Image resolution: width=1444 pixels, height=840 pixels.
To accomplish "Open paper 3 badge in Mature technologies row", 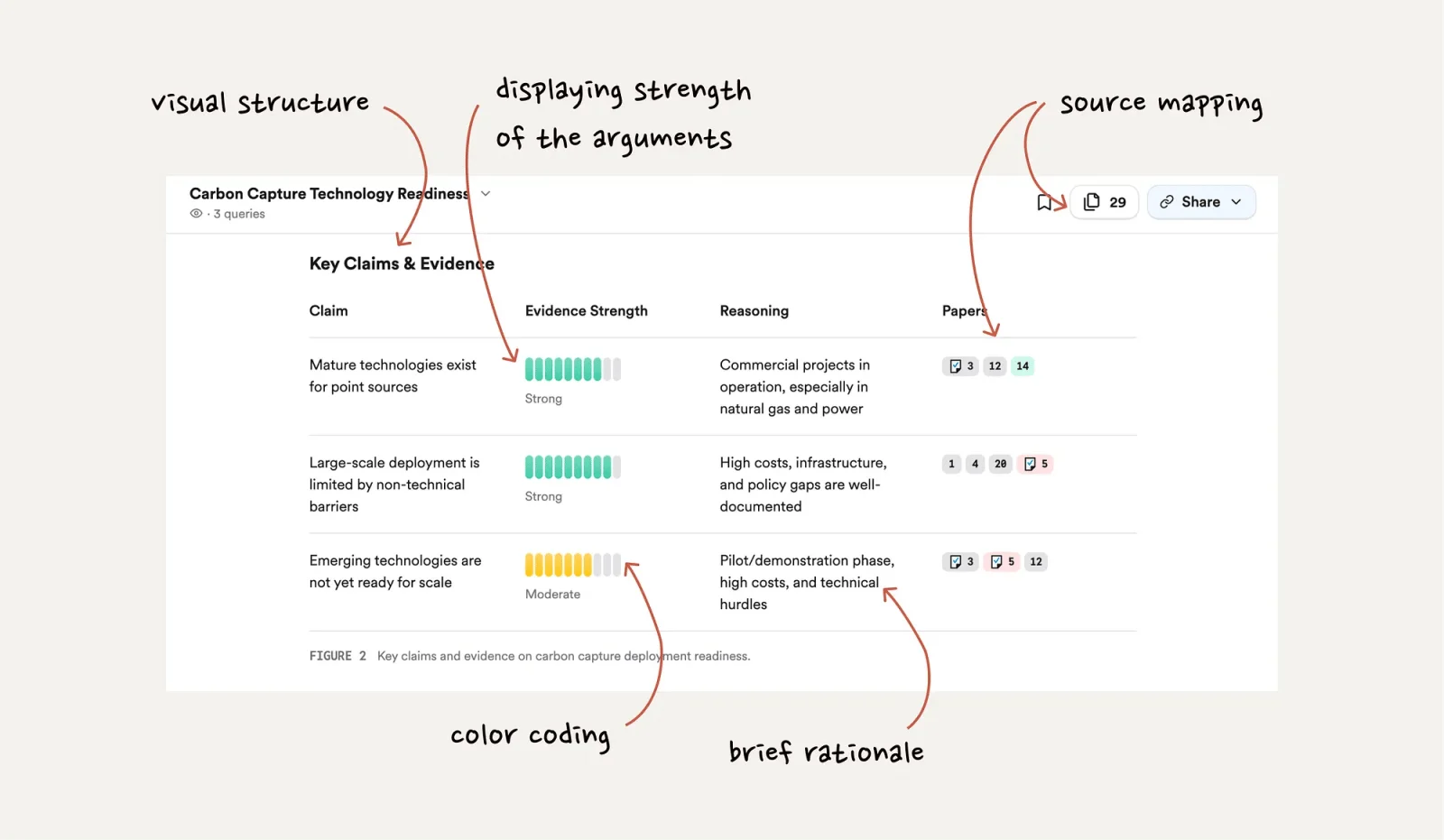I will [x=960, y=366].
